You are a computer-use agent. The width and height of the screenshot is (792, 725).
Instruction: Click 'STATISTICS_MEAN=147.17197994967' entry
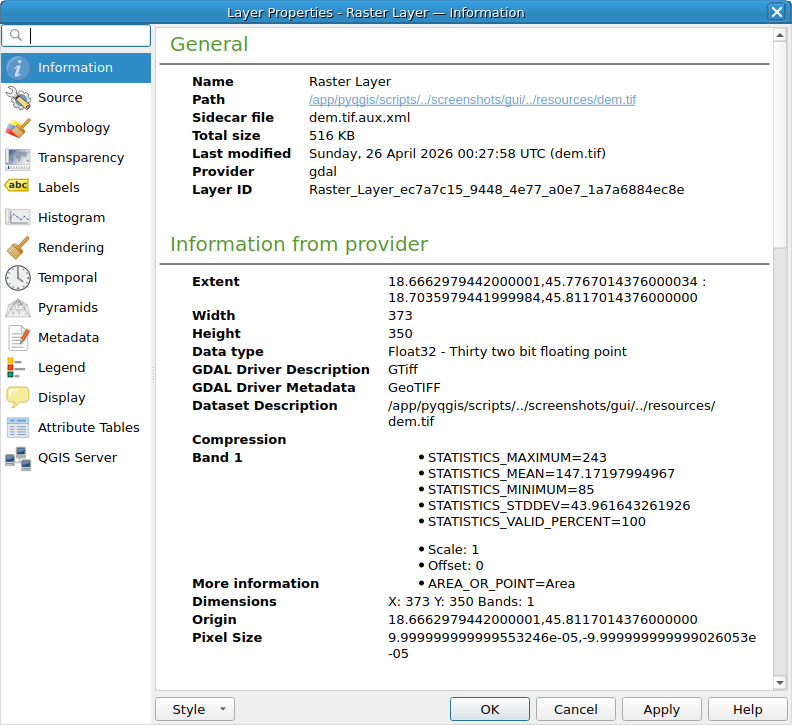[551, 474]
